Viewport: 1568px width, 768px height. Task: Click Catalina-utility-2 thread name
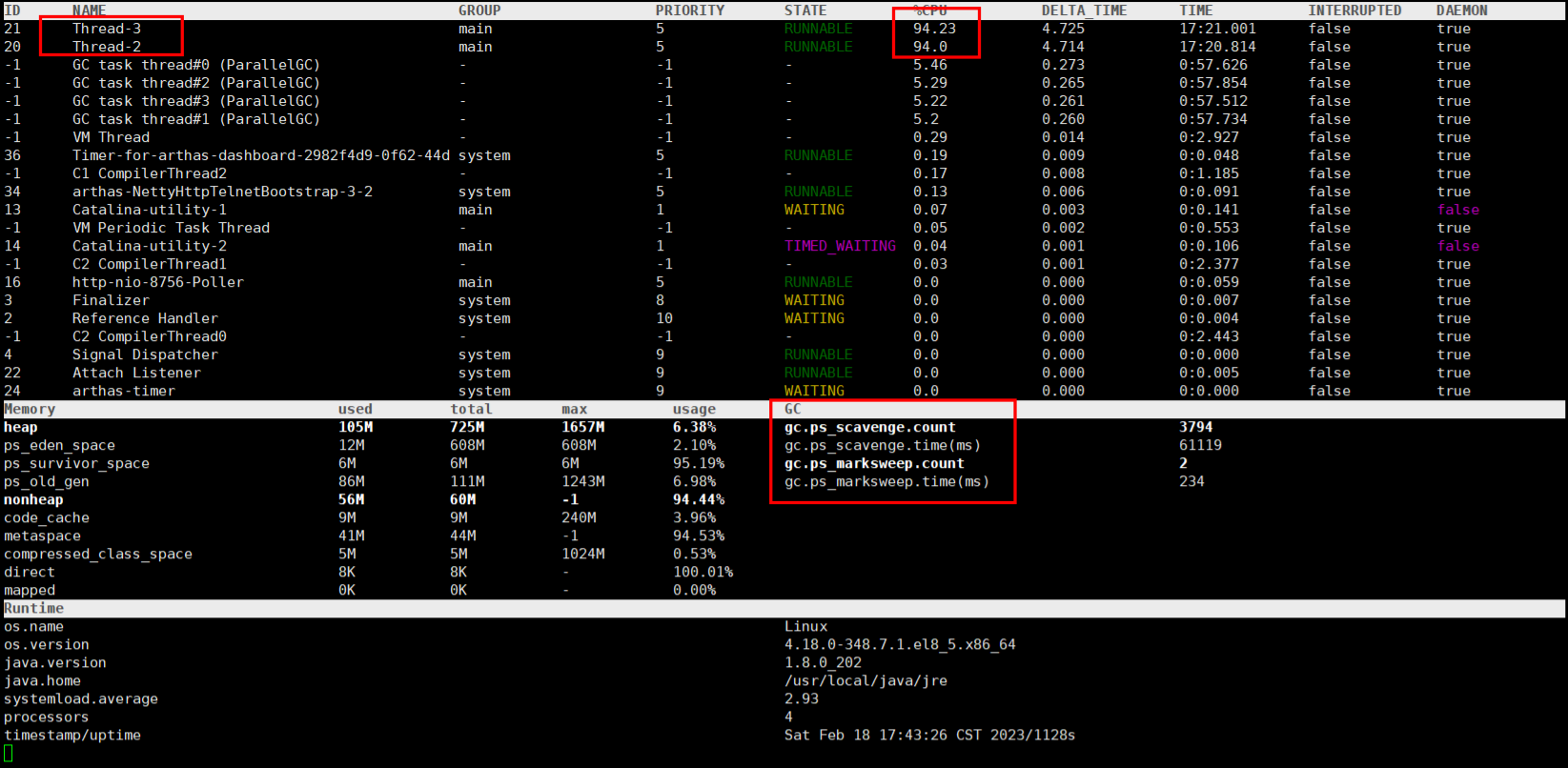(x=150, y=246)
